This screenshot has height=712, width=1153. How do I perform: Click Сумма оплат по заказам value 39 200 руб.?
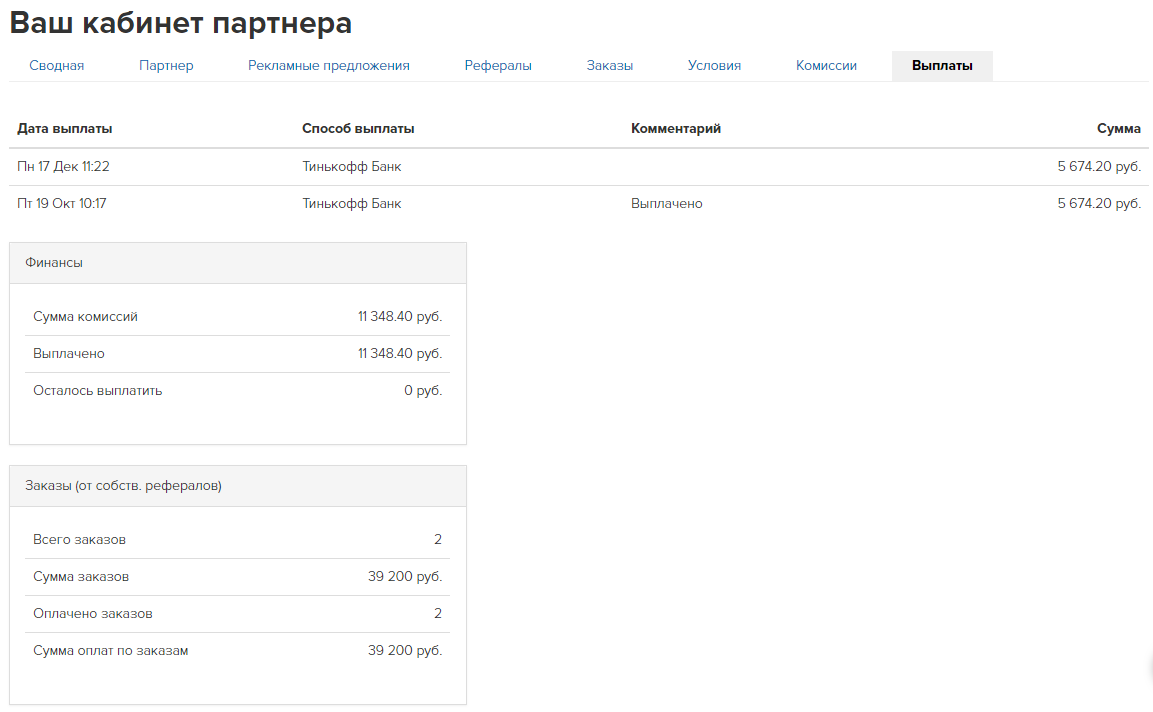coord(405,650)
